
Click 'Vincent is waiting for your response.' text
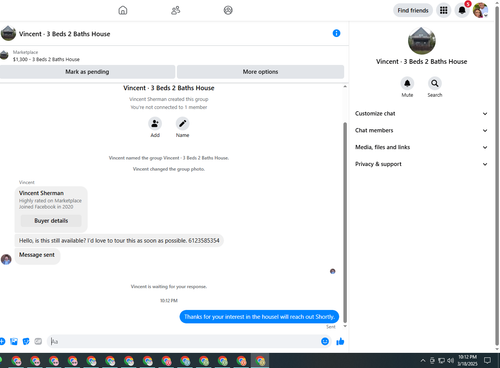[x=169, y=286]
